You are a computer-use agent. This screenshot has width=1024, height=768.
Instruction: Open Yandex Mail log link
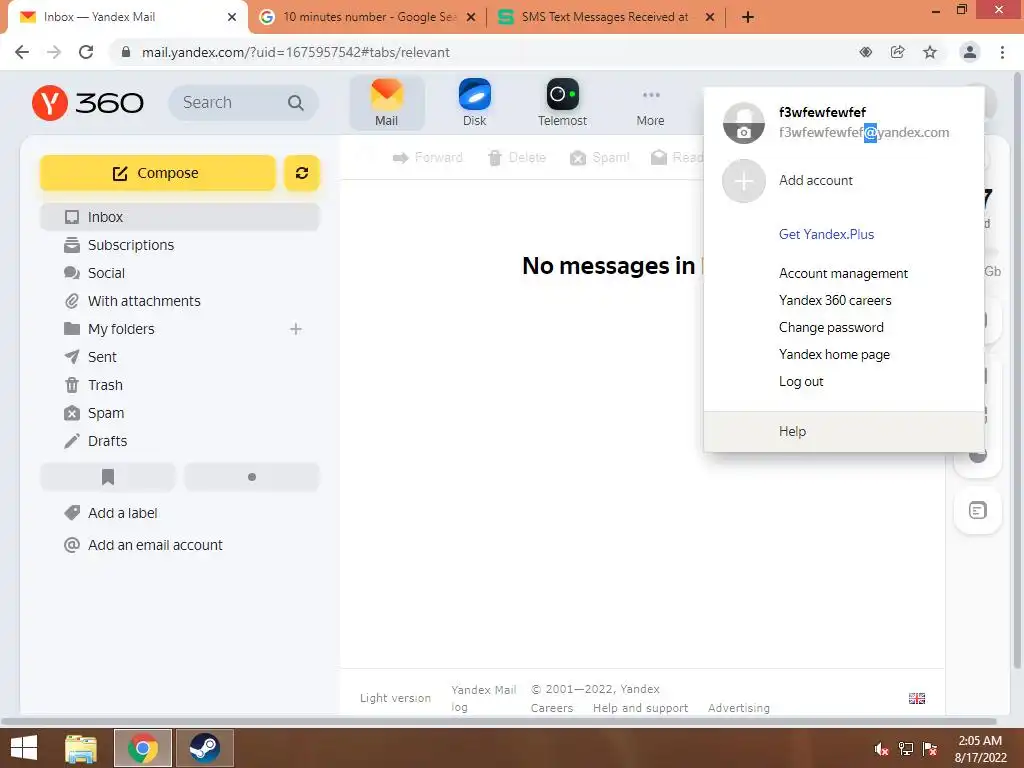click(x=483, y=698)
